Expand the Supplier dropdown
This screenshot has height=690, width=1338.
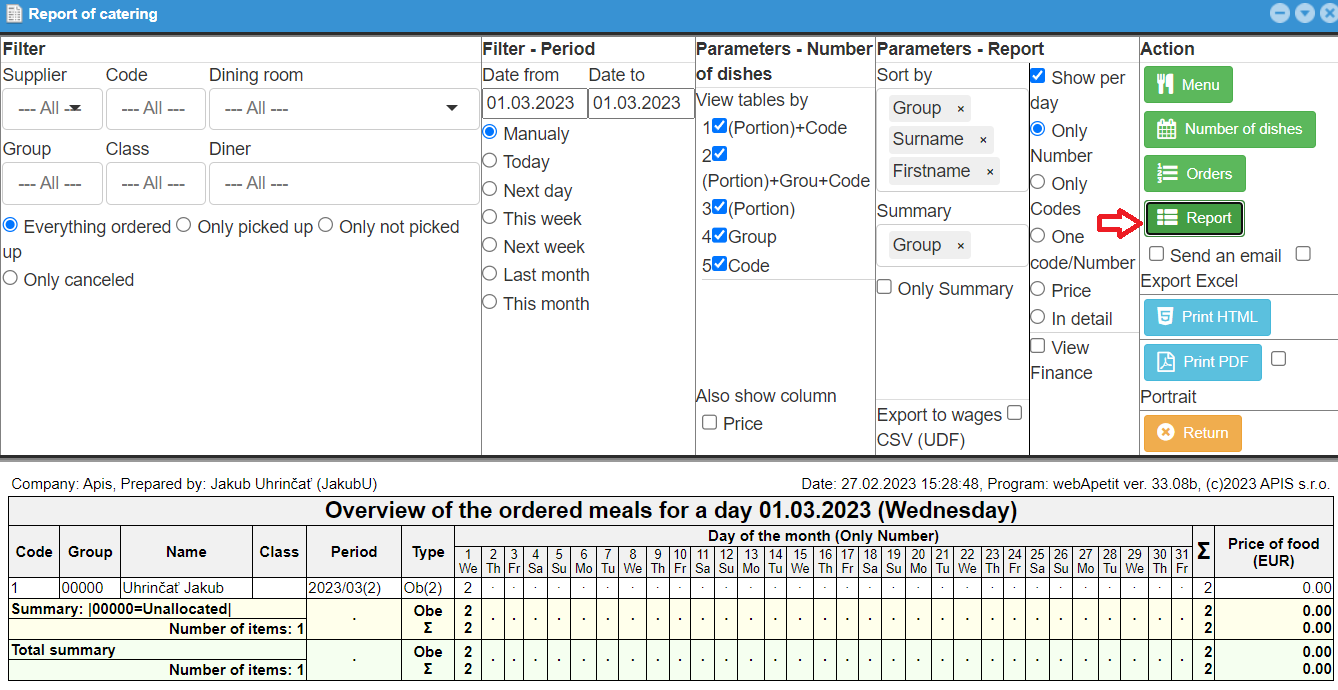point(52,108)
